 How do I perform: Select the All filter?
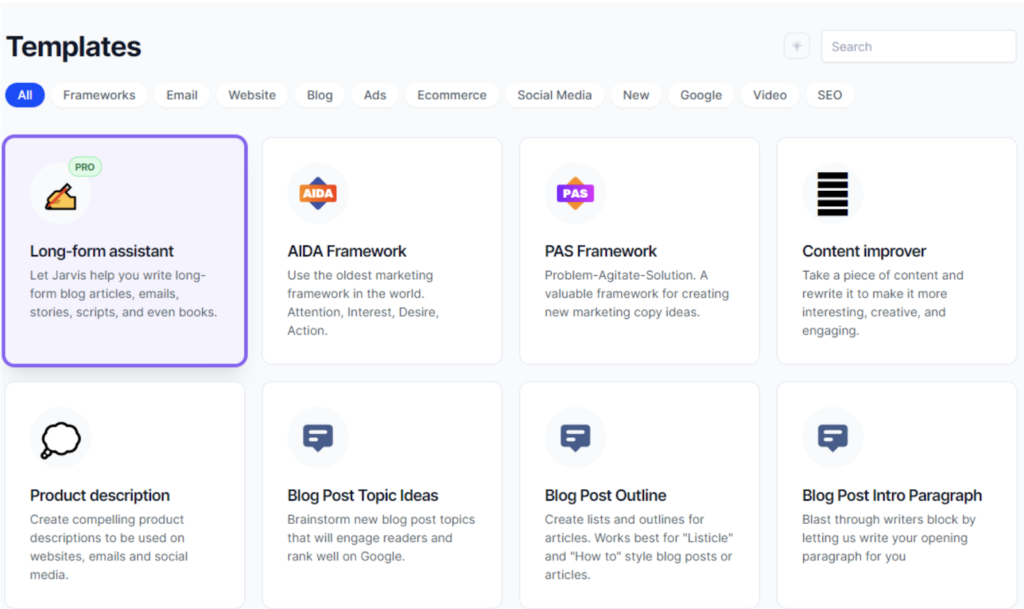pos(24,94)
